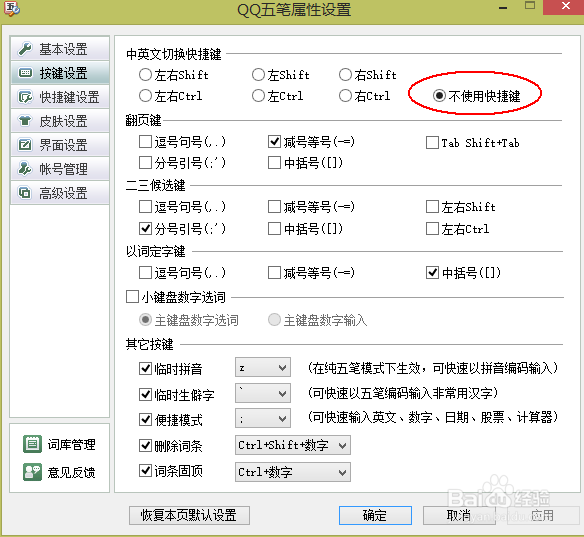Image resolution: width=584 pixels, height=537 pixels.
Task: Switch to 帐号管理 tab
Action: click(x=60, y=169)
